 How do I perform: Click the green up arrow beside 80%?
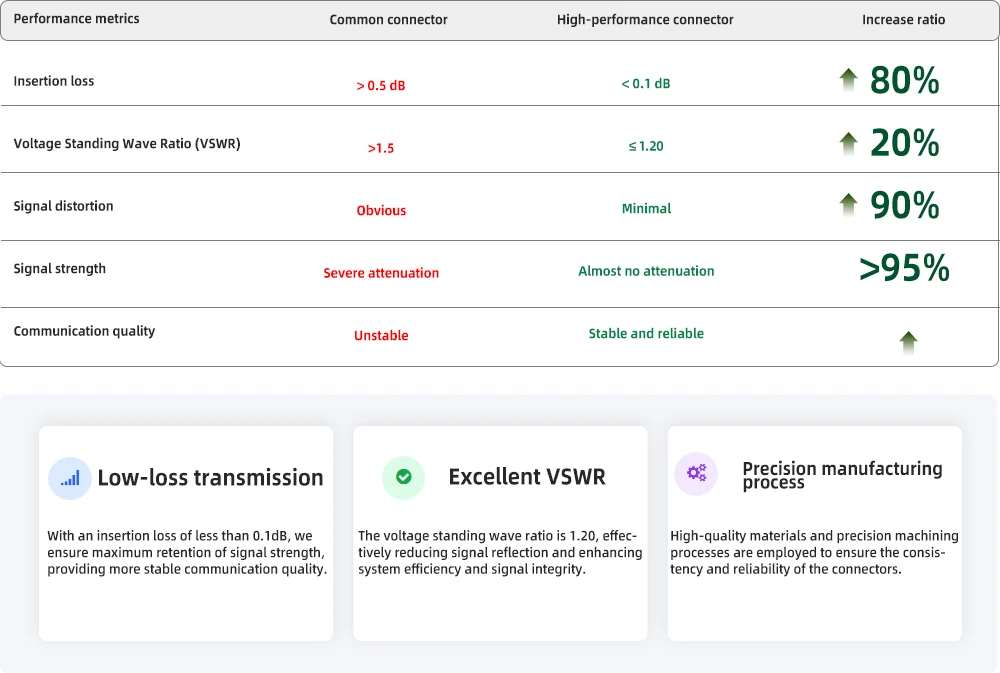pyautogui.click(x=848, y=80)
